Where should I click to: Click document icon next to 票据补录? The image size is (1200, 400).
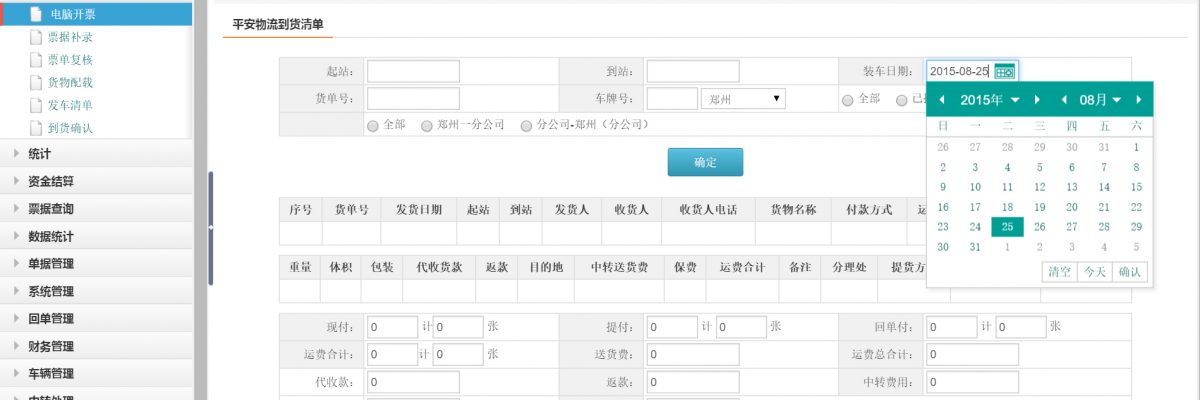(37, 37)
